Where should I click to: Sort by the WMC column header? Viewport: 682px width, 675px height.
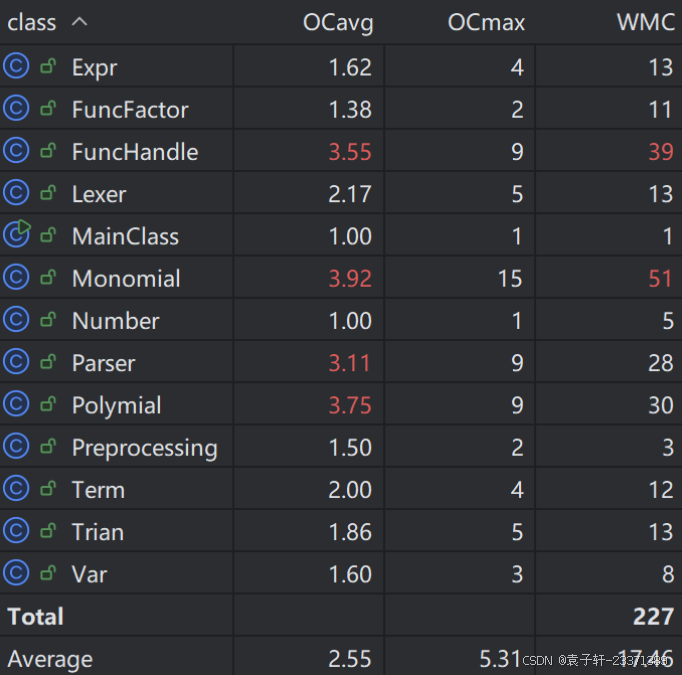[646, 22]
